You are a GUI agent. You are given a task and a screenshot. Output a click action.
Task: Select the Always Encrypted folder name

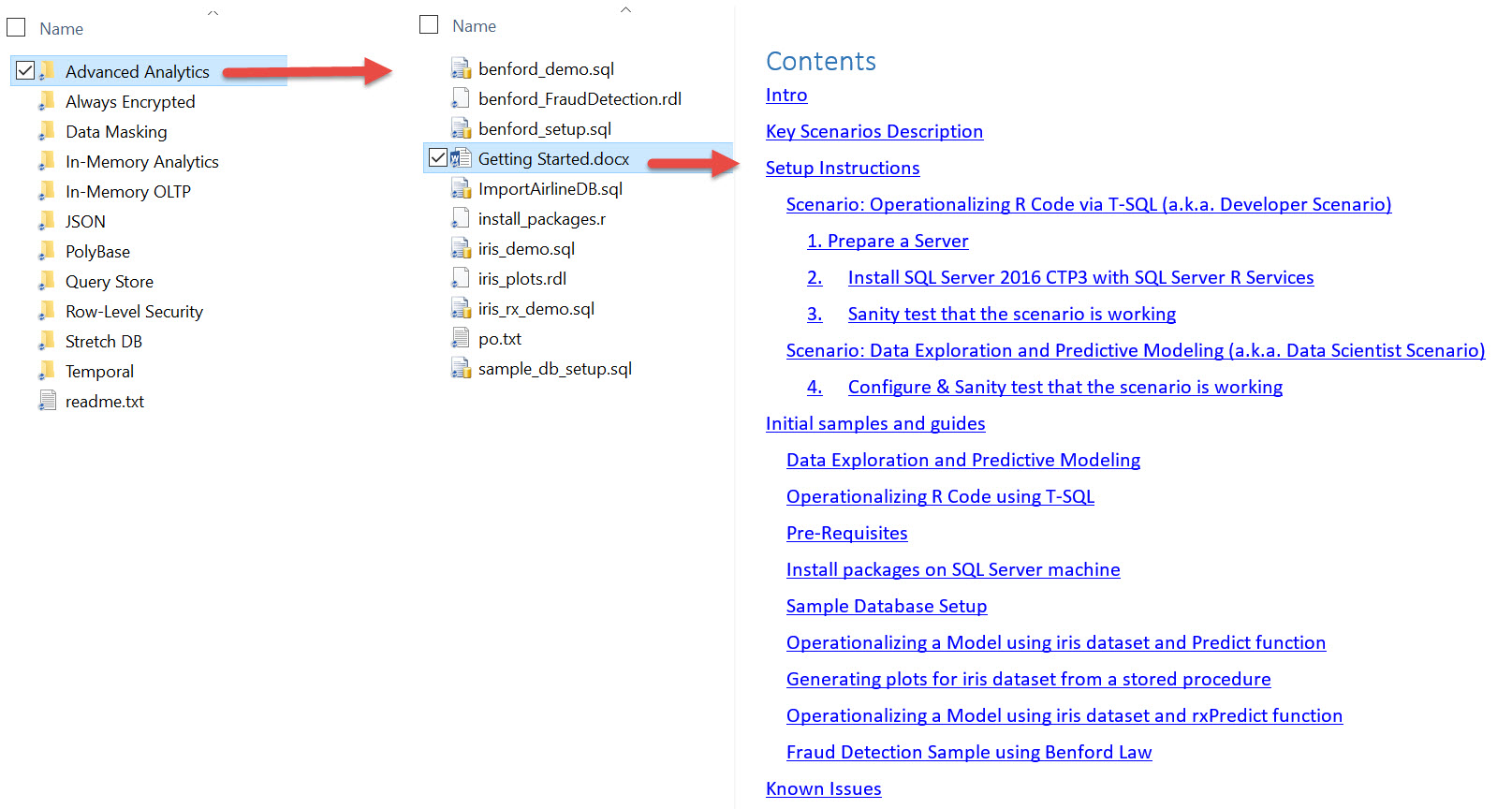[x=130, y=102]
